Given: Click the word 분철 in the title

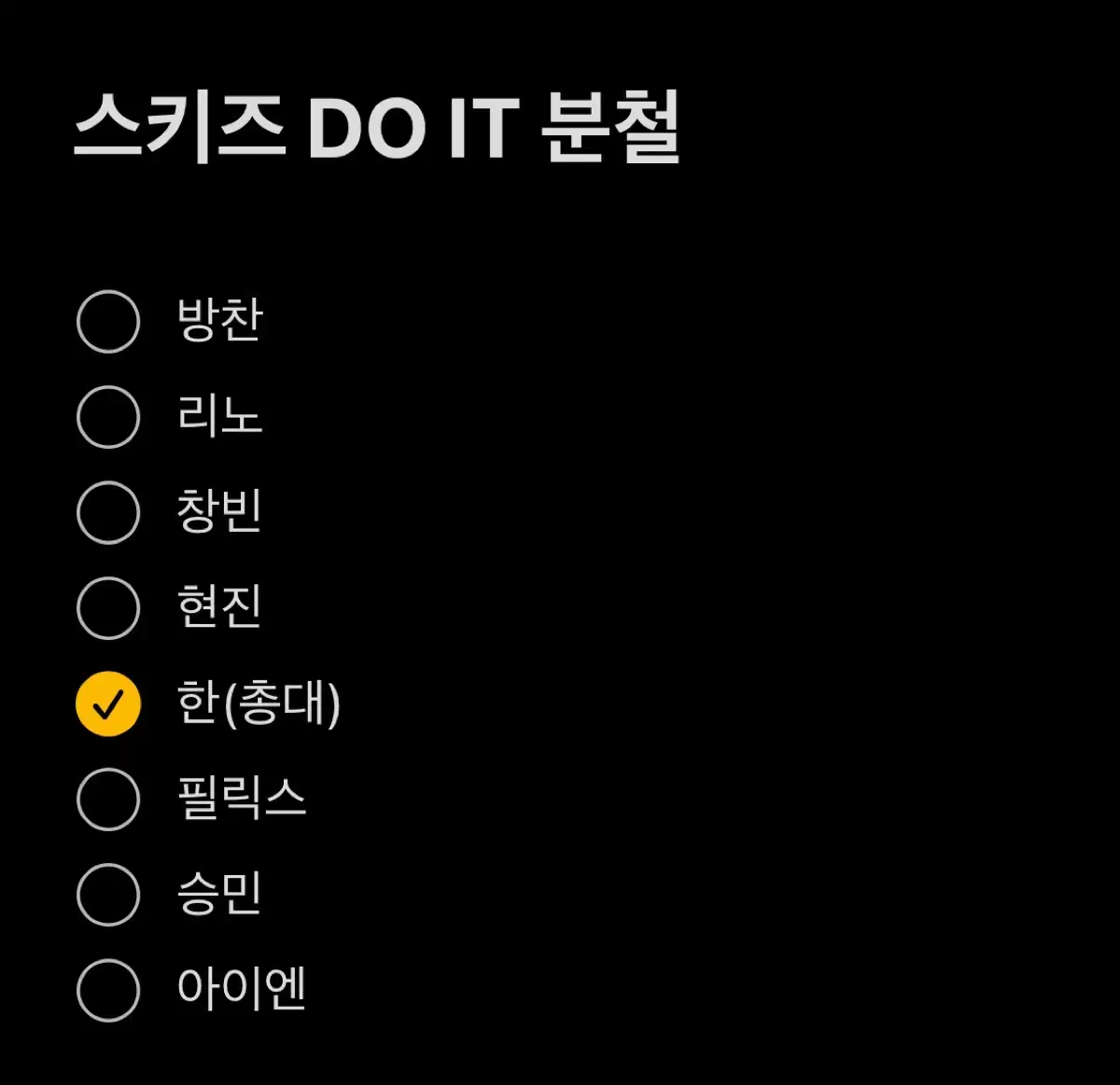Looking at the screenshot, I should [x=611, y=128].
